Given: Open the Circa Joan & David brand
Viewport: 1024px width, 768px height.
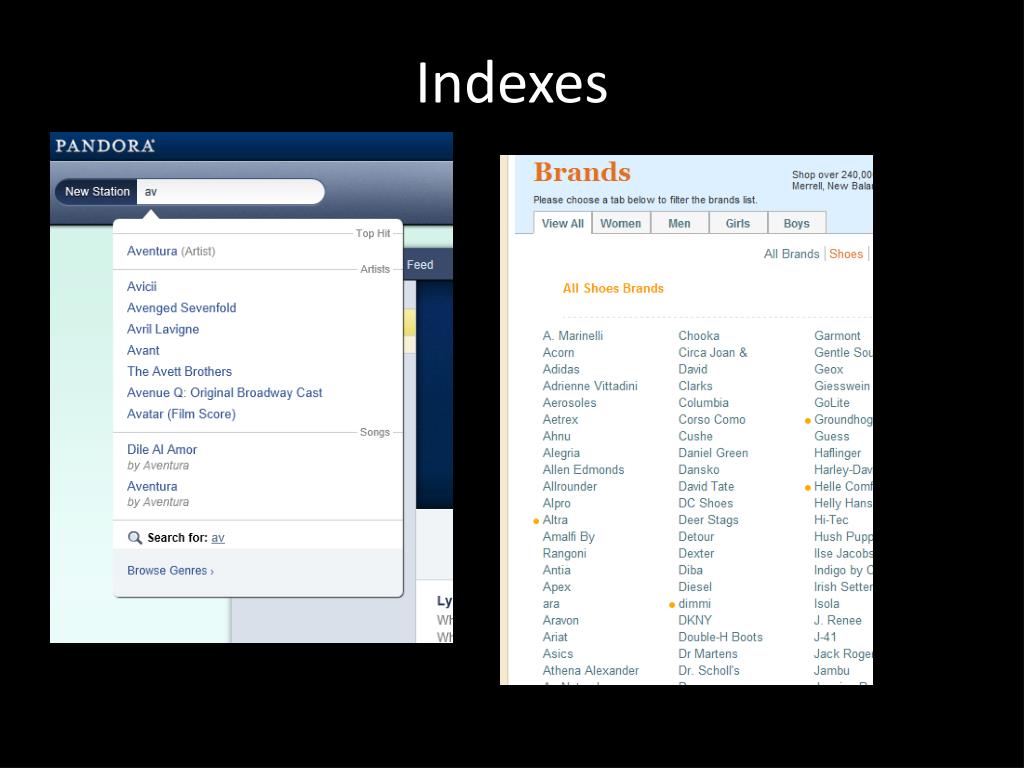Looking at the screenshot, I should point(712,360).
